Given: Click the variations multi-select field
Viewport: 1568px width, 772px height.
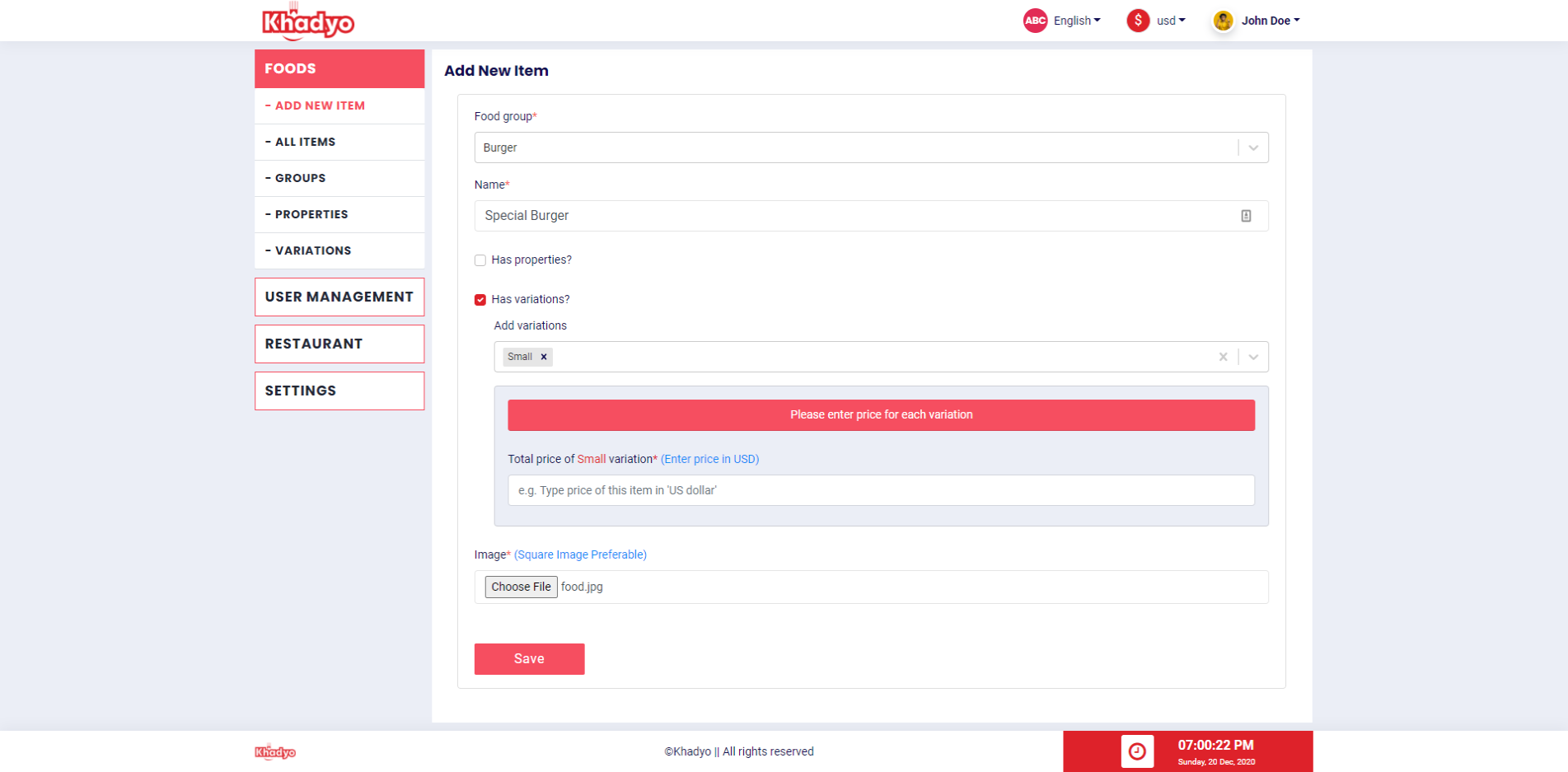Looking at the screenshot, I should pyautogui.click(x=881, y=357).
